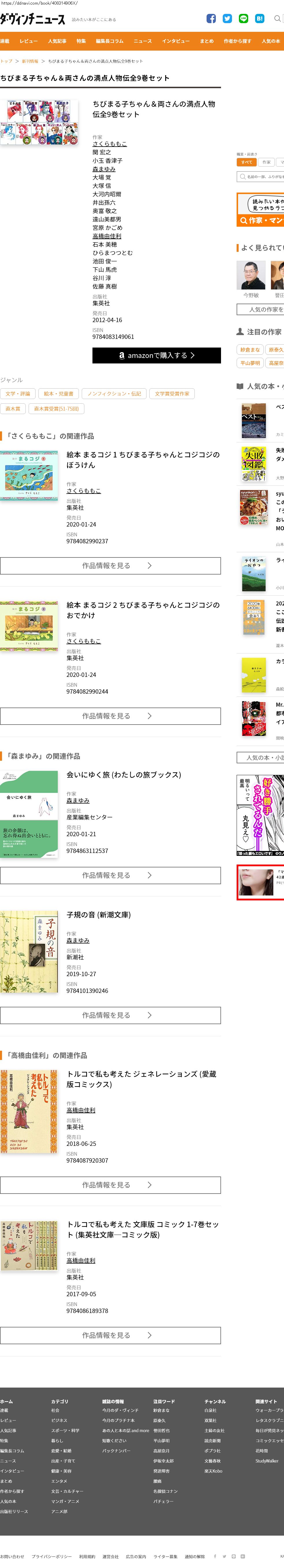Open footer link 今月のダ・ヴィンチ
The image size is (284, 1568).
pos(120,1410)
